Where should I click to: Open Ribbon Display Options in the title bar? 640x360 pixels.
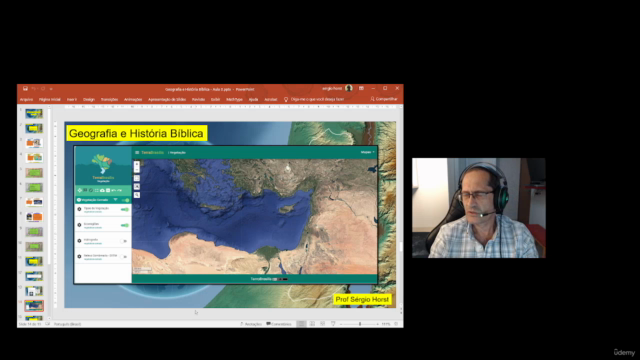pyautogui.click(x=361, y=88)
